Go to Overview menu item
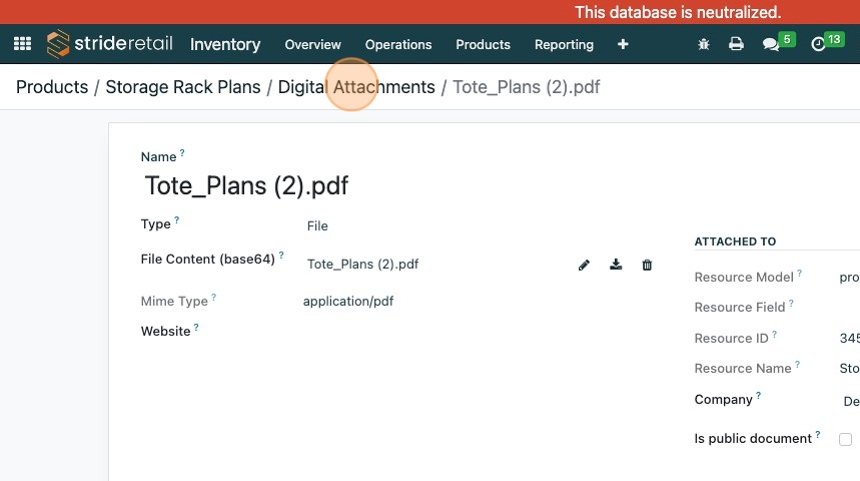 coord(313,44)
